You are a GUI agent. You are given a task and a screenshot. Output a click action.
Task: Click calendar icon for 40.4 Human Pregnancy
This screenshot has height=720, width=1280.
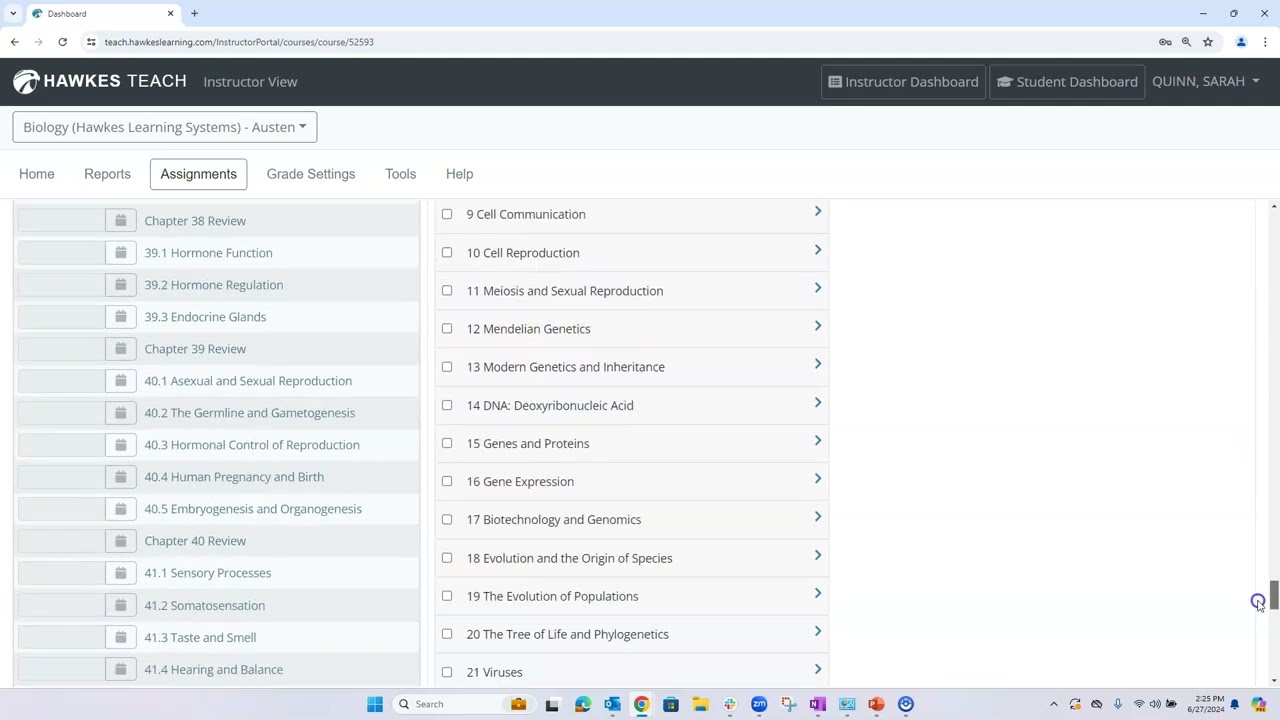point(120,477)
